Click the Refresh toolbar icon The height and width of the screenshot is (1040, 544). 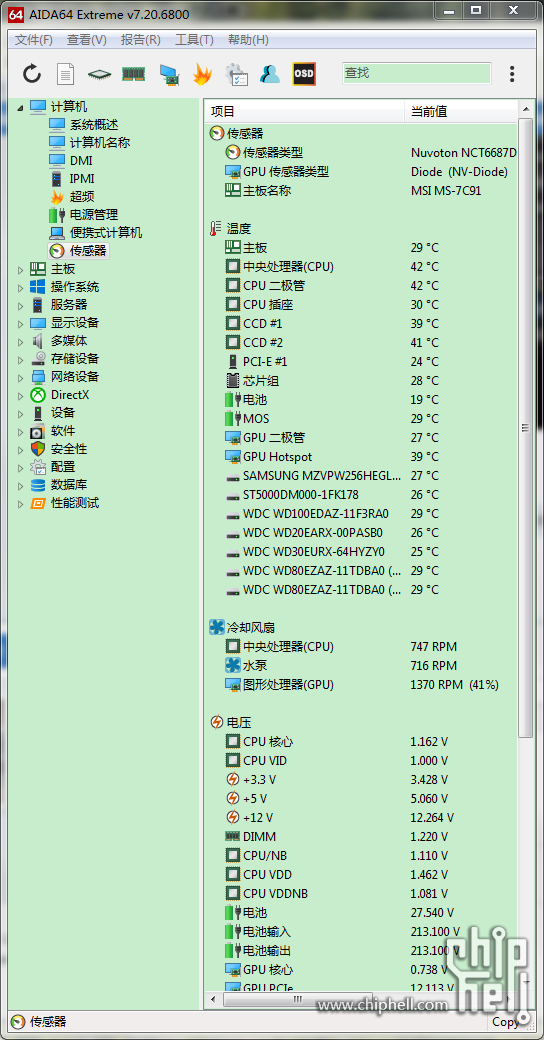pyautogui.click(x=32, y=74)
